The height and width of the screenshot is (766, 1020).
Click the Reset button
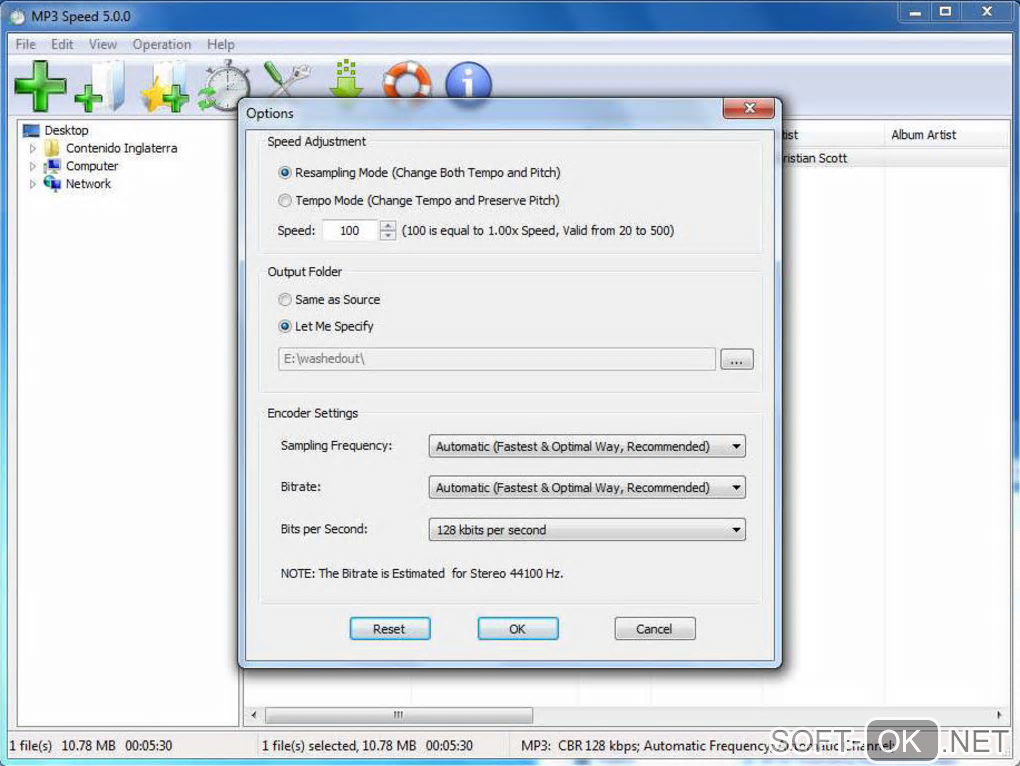click(x=390, y=629)
